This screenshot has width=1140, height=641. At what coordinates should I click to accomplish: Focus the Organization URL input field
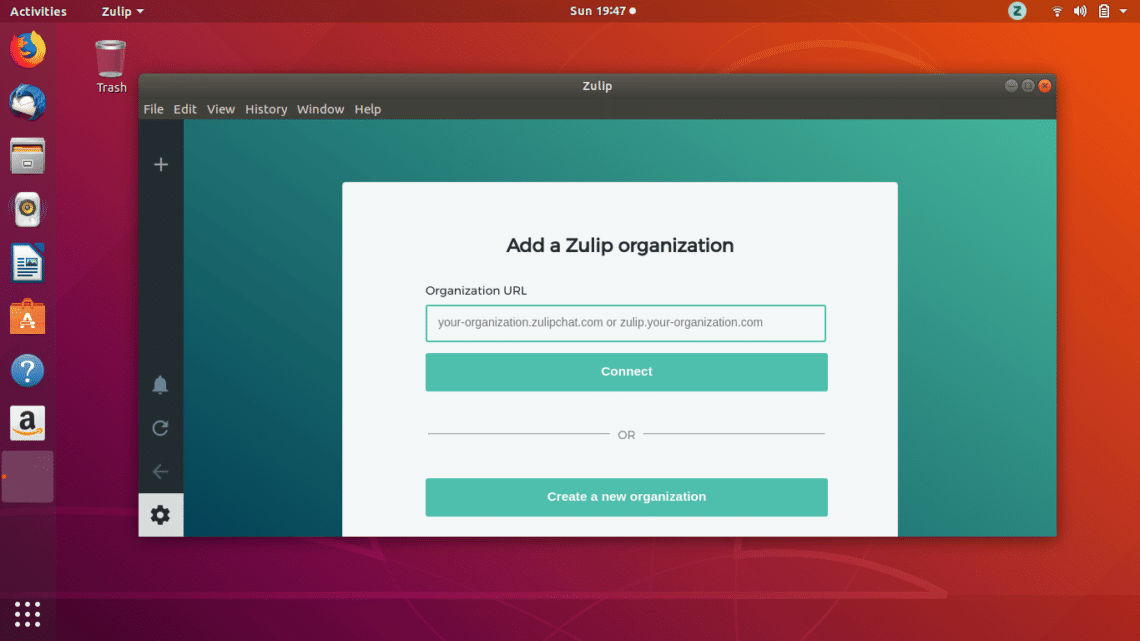tap(626, 323)
